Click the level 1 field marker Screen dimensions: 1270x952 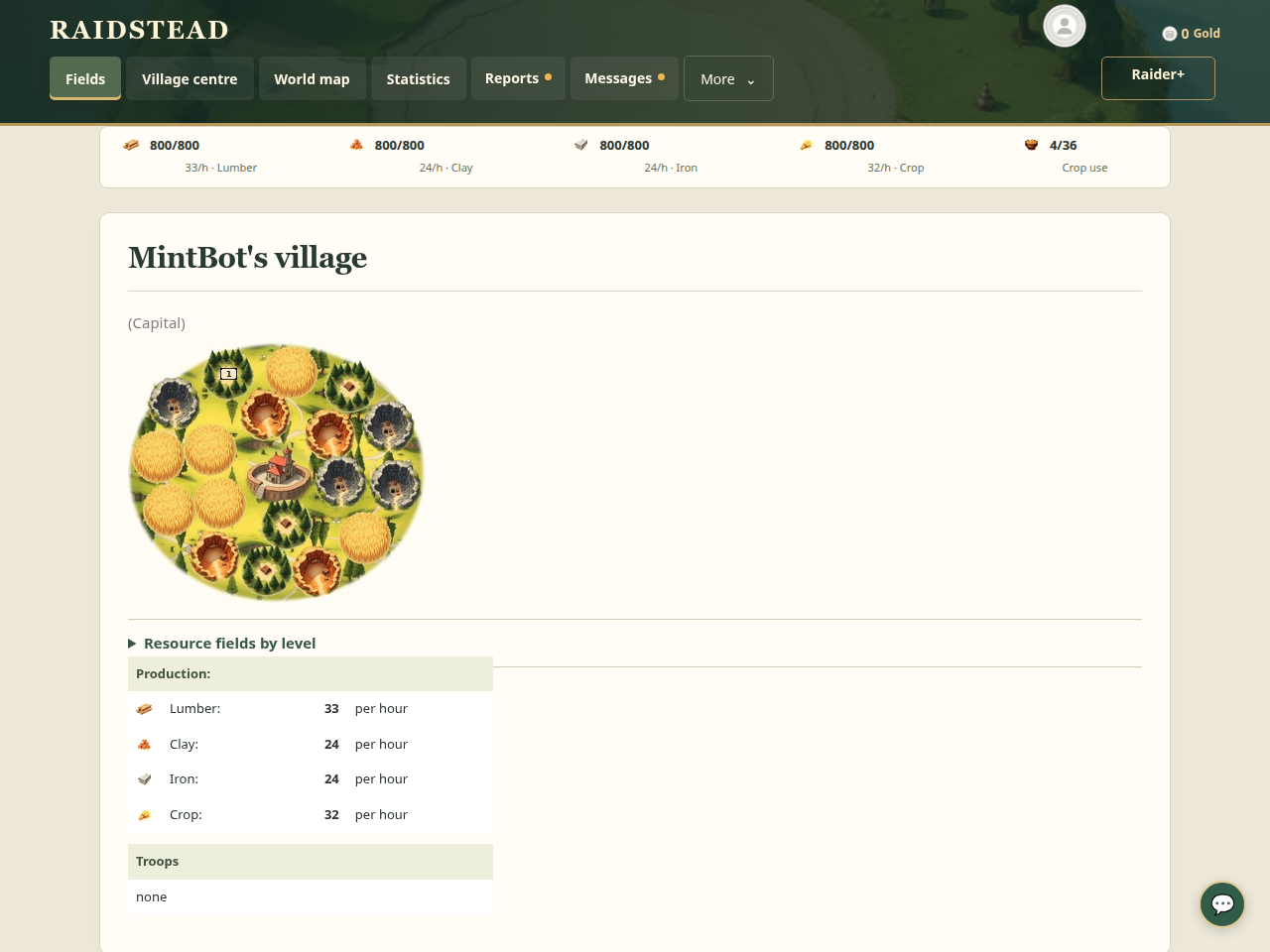(228, 374)
